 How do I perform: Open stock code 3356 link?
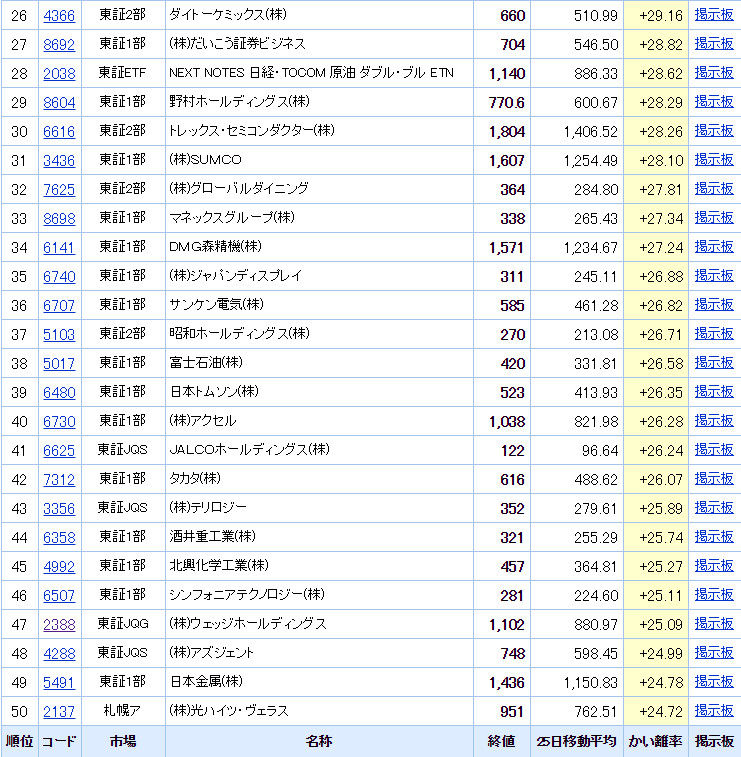(x=59, y=508)
